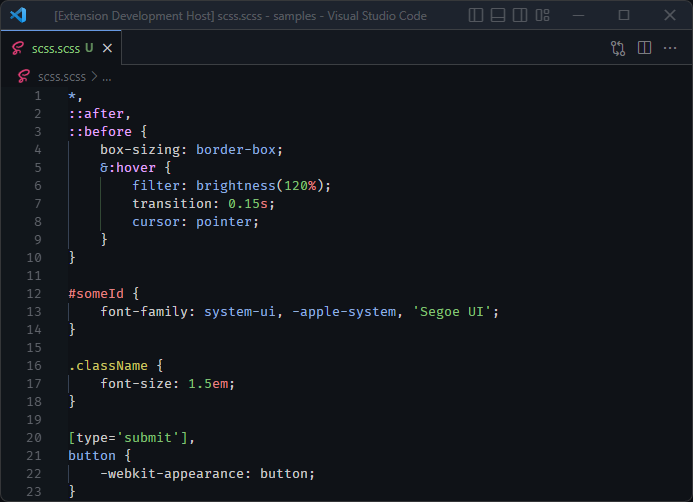The image size is (693, 502).
Task: Open changes compare icon in editor toolbar
Action: 618,48
